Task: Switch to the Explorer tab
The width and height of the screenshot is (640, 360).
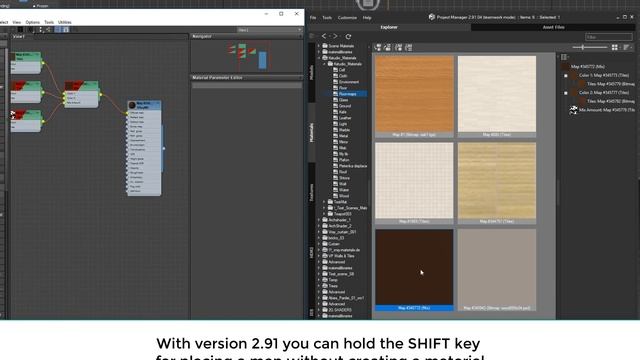Action: click(389, 27)
